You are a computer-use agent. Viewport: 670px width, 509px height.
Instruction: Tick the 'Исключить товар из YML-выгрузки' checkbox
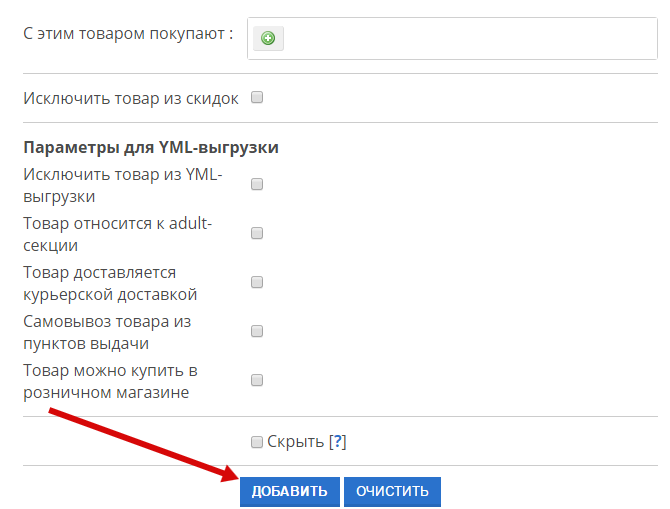pyautogui.click(x=257, y=185)
